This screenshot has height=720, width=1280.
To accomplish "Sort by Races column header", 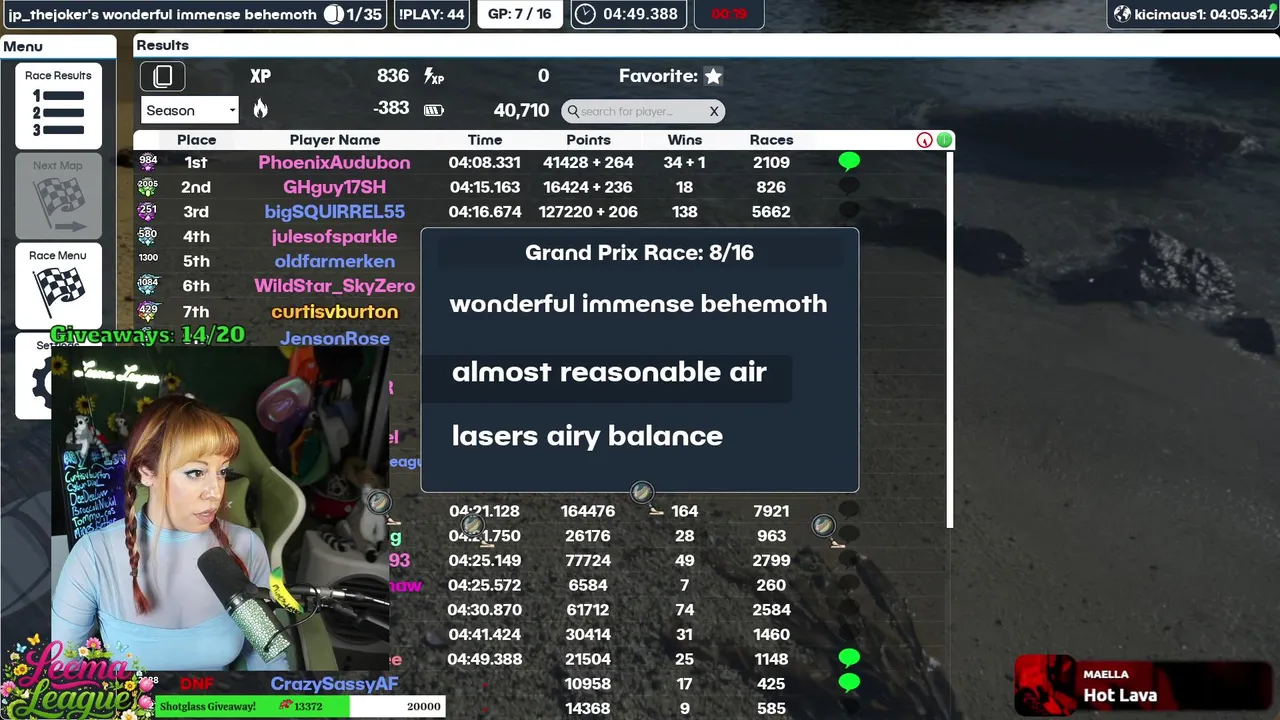I will (x=771, y=140).
